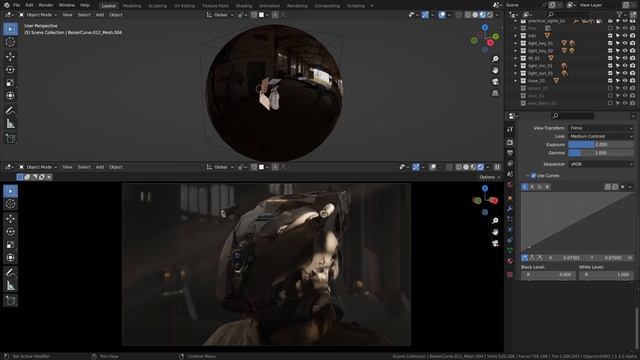Select the Measure tool in bottom viewport

10,286
